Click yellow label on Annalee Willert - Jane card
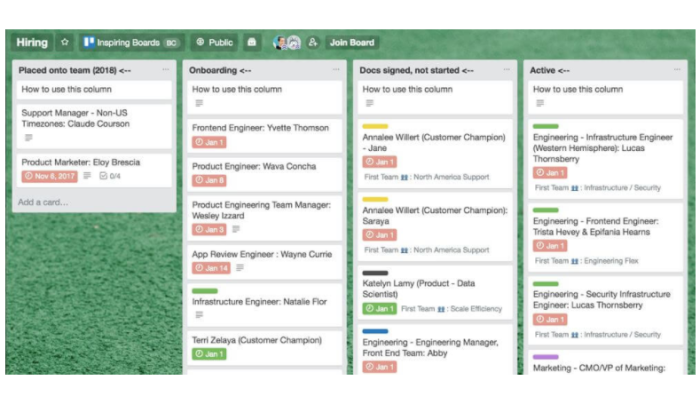 click(x=375, y=126)
